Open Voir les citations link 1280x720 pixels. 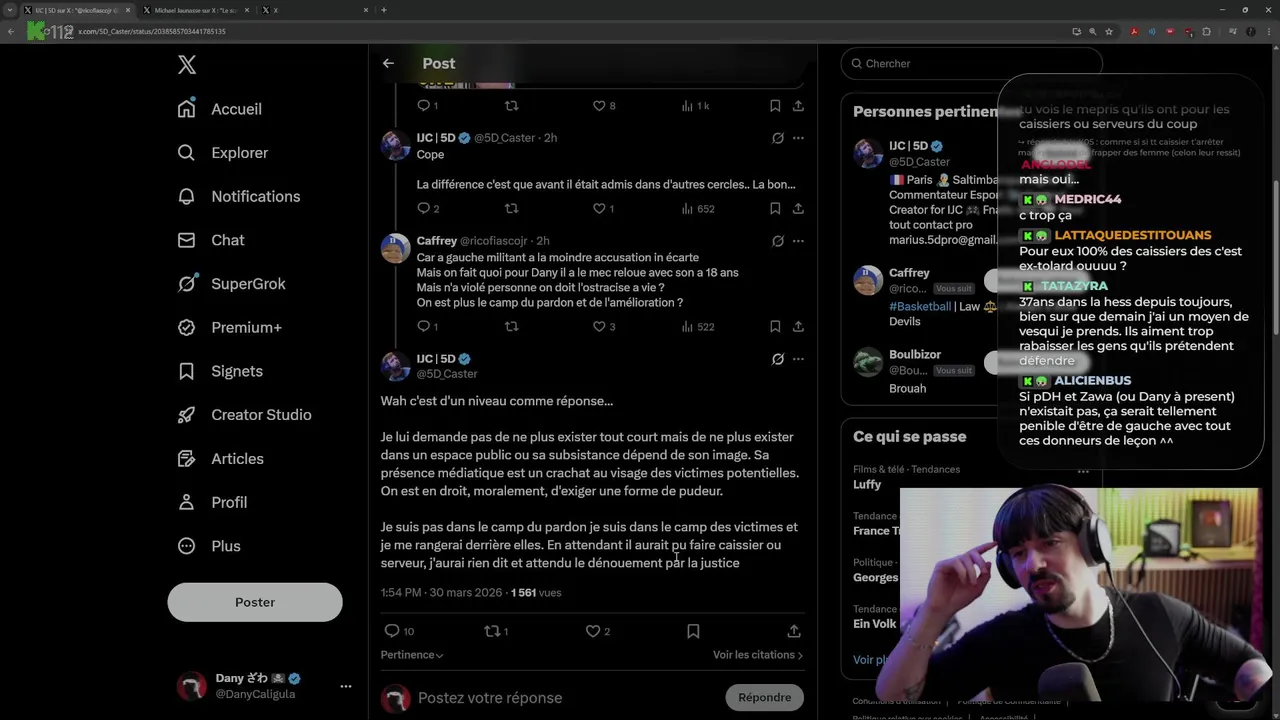[x=758, y=655]
